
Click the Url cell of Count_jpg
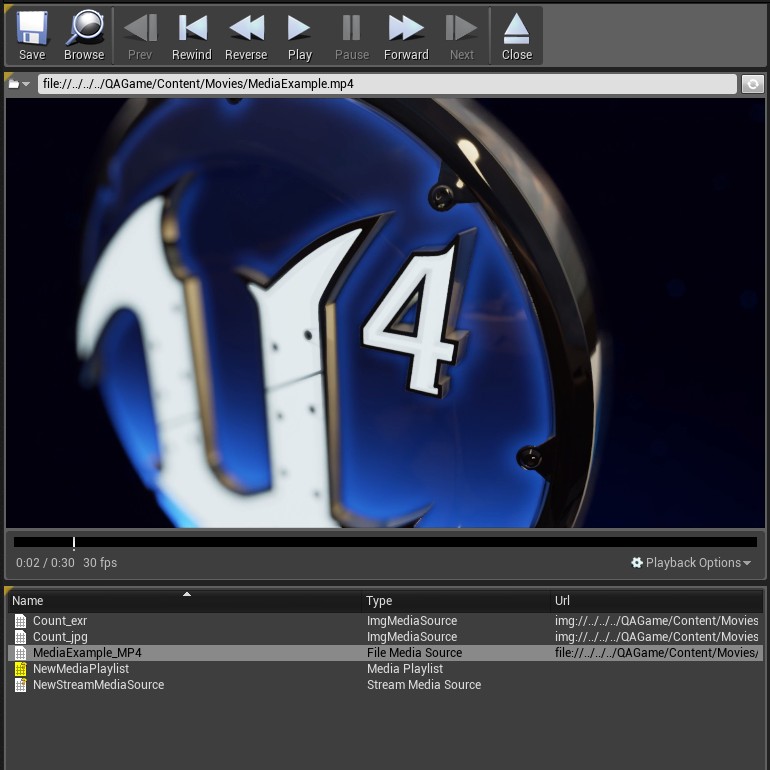657,637
